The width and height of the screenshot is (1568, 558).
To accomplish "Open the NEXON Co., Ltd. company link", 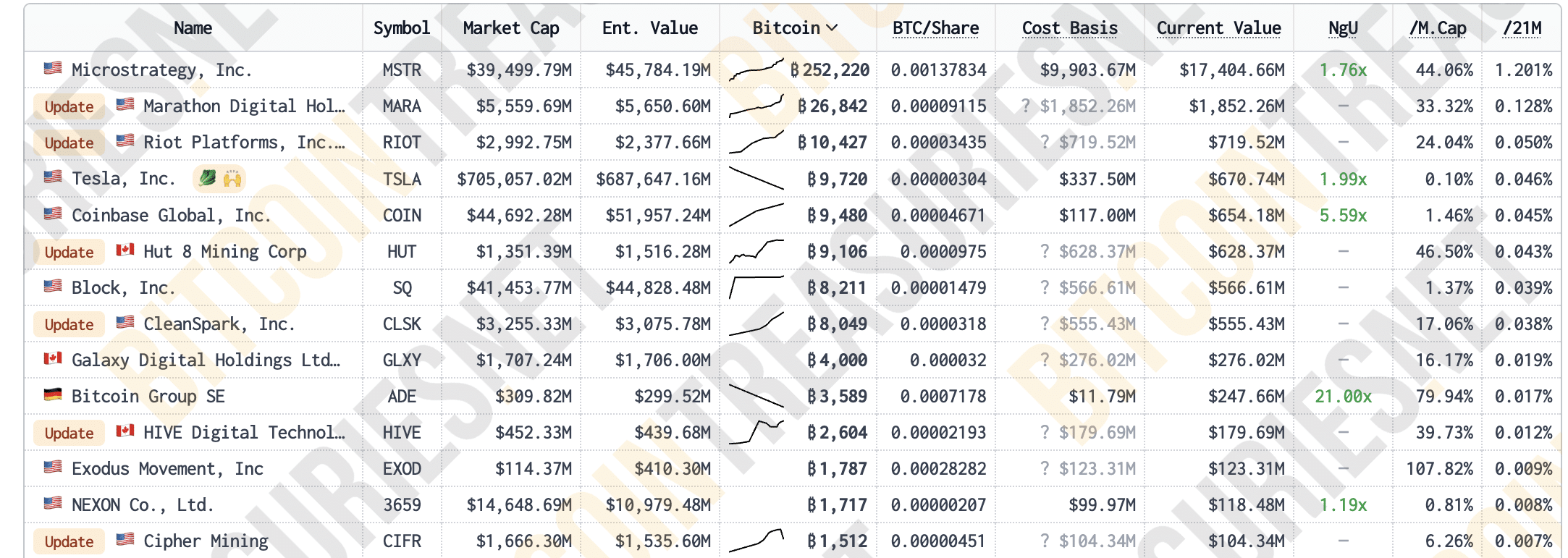I will coord(143,504).
